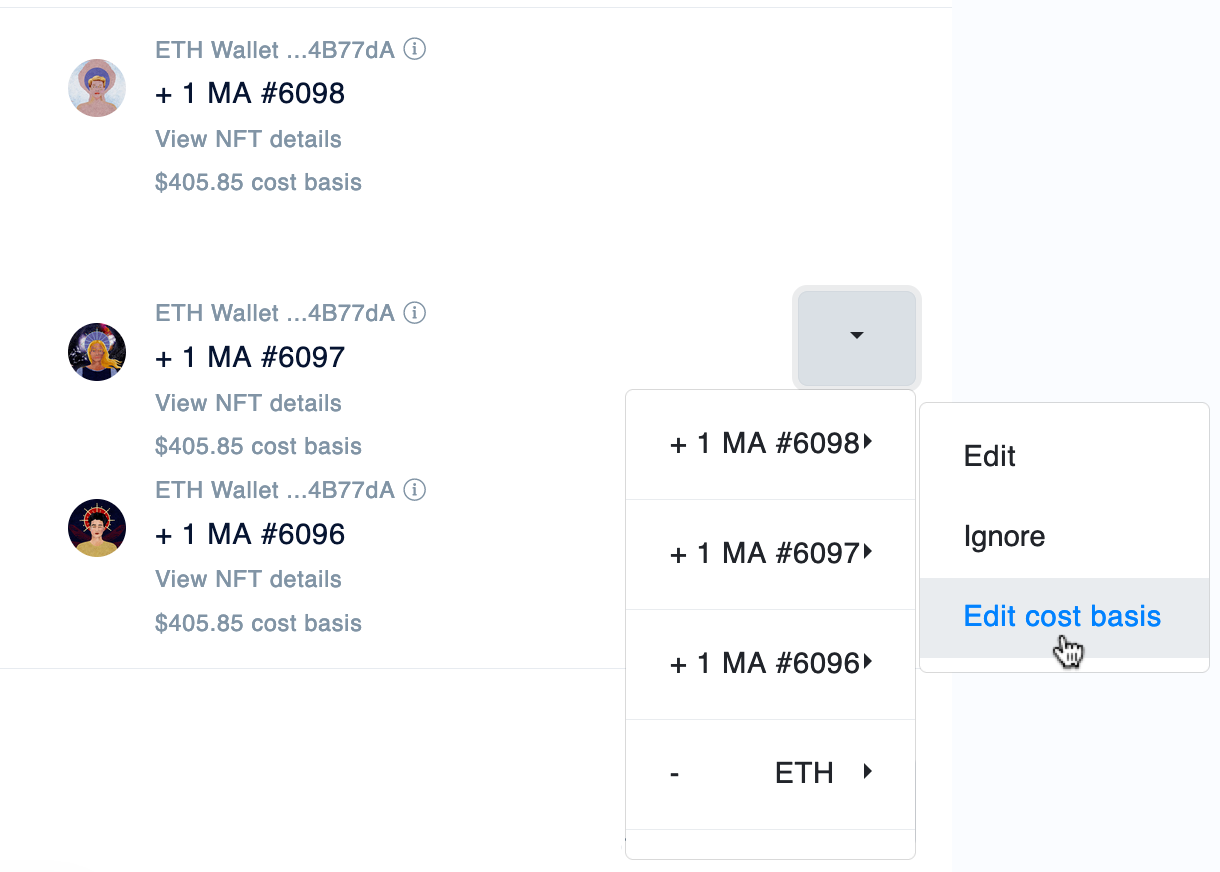This screenshot has width=1220, height=872.
Task: View NFT details for MA #6098
Action: pos(249,139)
